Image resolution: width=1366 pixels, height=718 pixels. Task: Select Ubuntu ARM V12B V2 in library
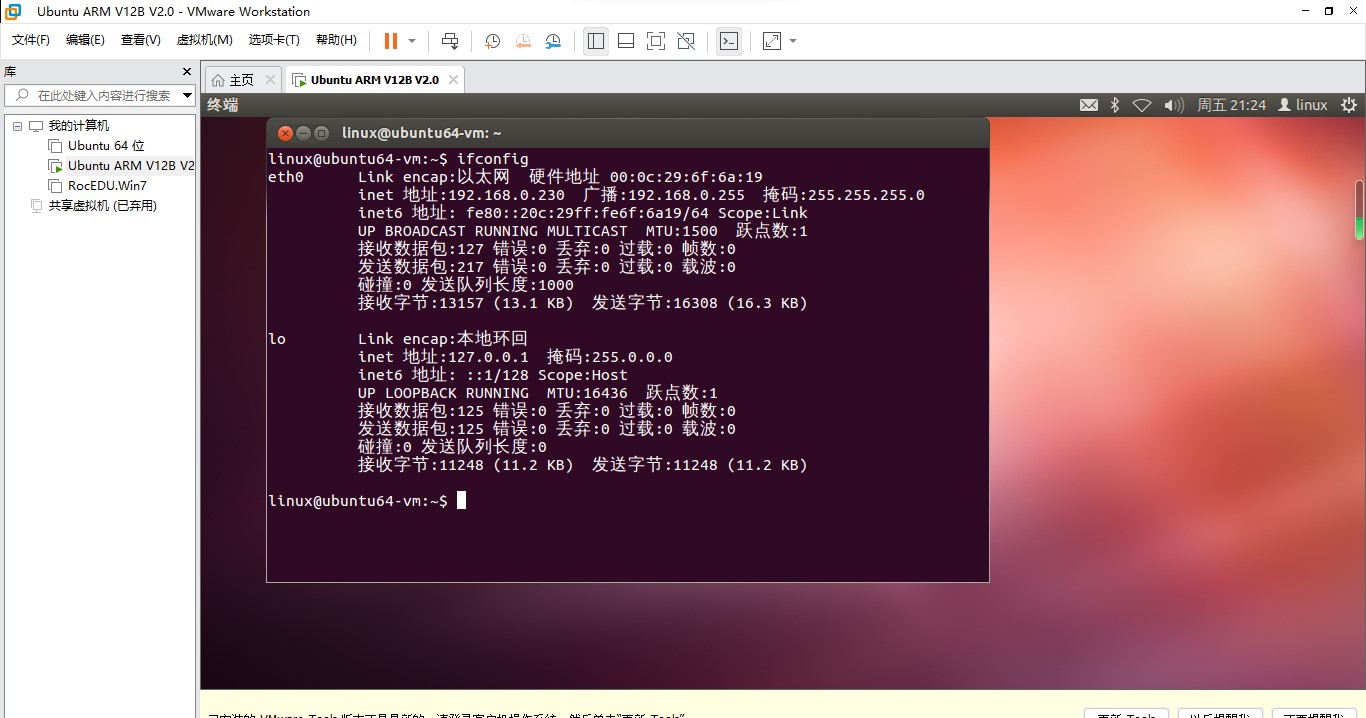click(131, 166)
